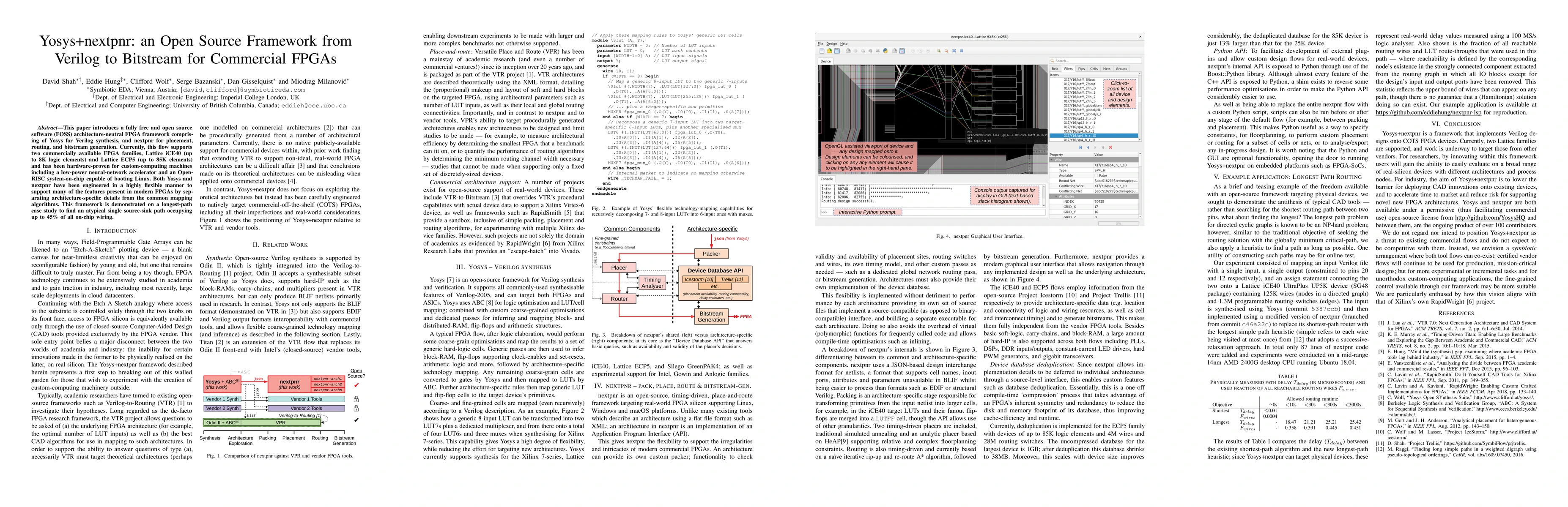Collapse the Attributes property group
Image resolution: width=1568 pixels, height=507 pixels.
pyautogui.click(x=1056, y=196)
